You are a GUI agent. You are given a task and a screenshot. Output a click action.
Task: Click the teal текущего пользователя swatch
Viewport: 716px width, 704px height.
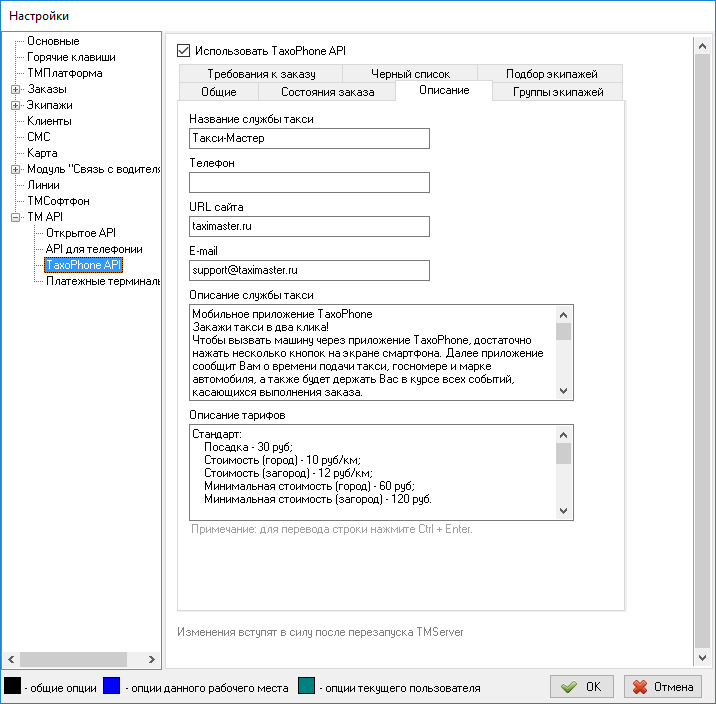(307, 687)
